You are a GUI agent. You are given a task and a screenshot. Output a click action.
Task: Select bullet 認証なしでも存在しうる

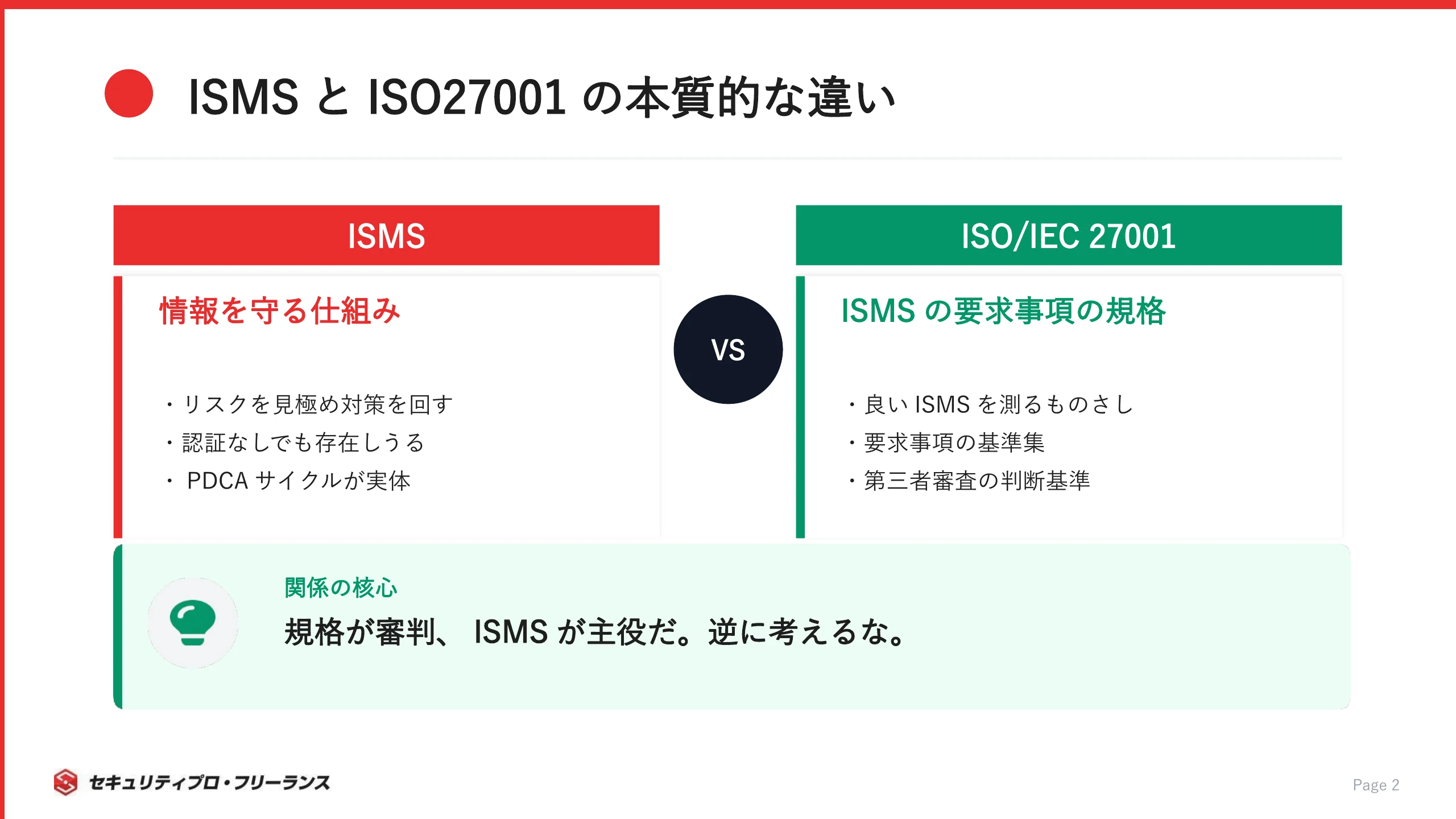point(295,442)
